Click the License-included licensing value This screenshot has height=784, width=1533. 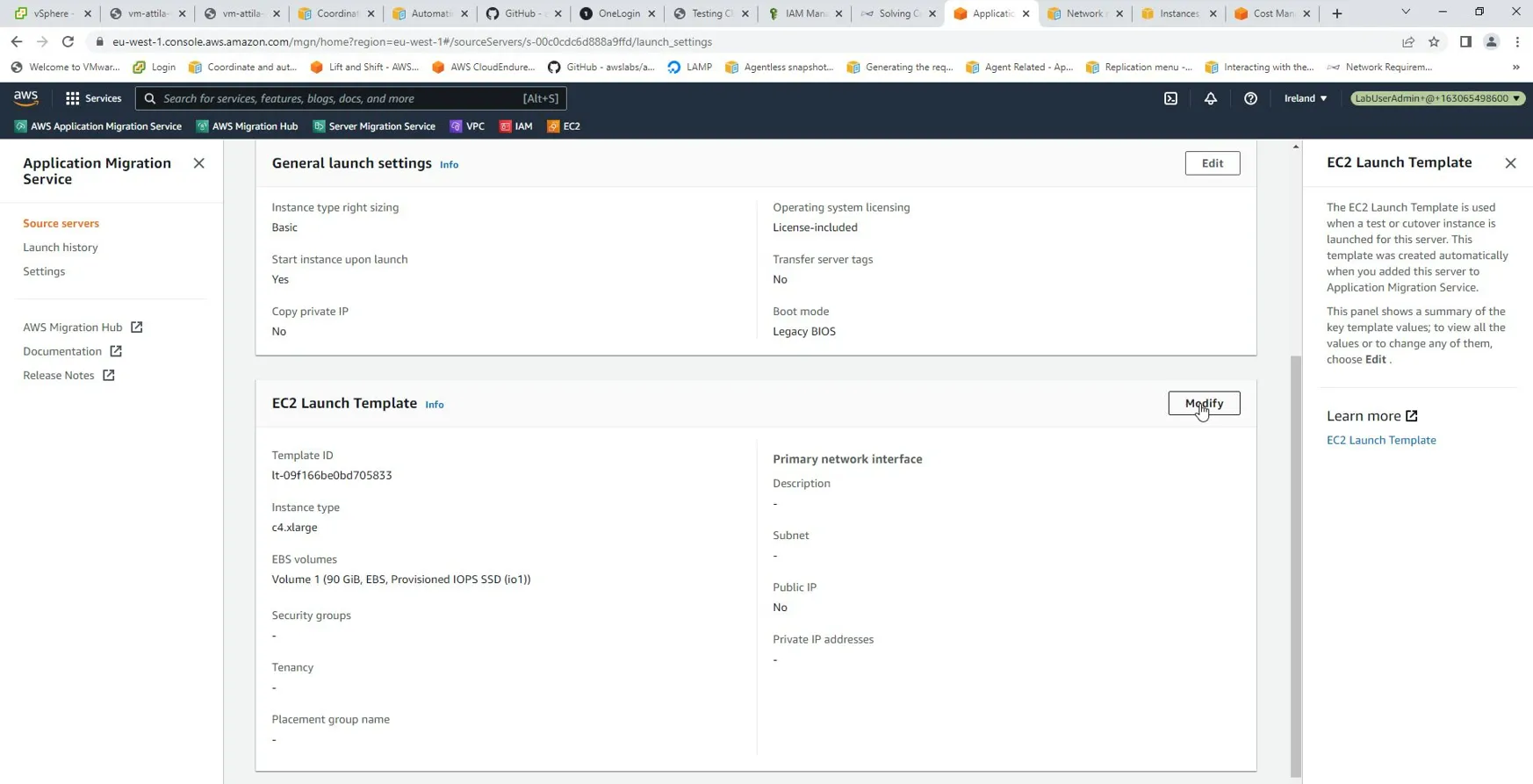[815, 227]
